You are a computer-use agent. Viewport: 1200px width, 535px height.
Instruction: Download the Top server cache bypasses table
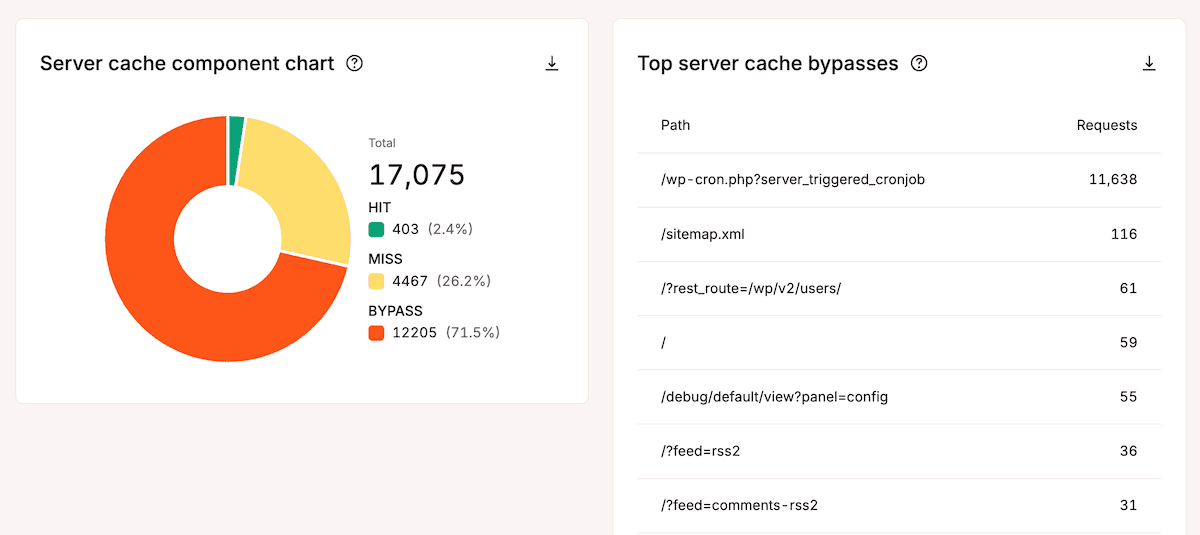pyautogui.click(x=1149, y=63)
